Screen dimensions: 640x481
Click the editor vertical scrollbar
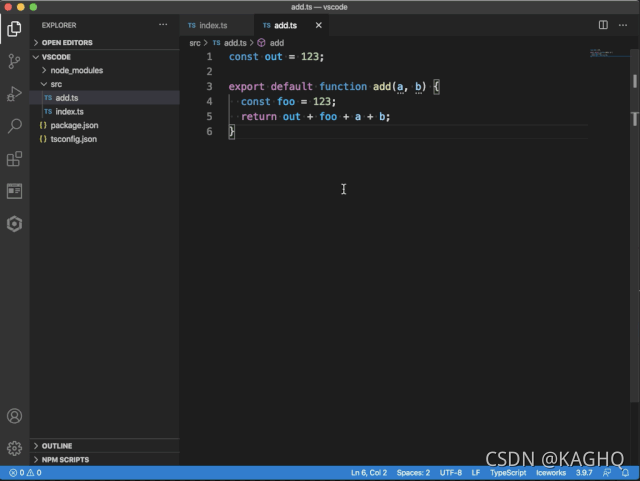(635, 225)
